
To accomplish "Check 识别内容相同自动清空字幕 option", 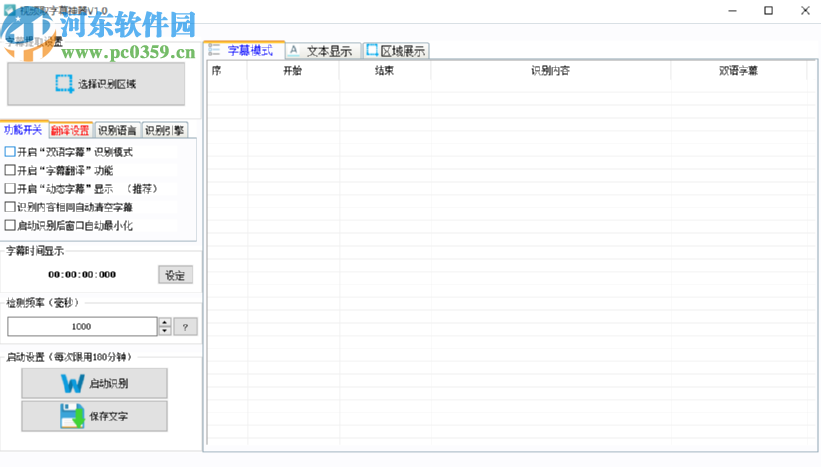I will click(9, 207).
